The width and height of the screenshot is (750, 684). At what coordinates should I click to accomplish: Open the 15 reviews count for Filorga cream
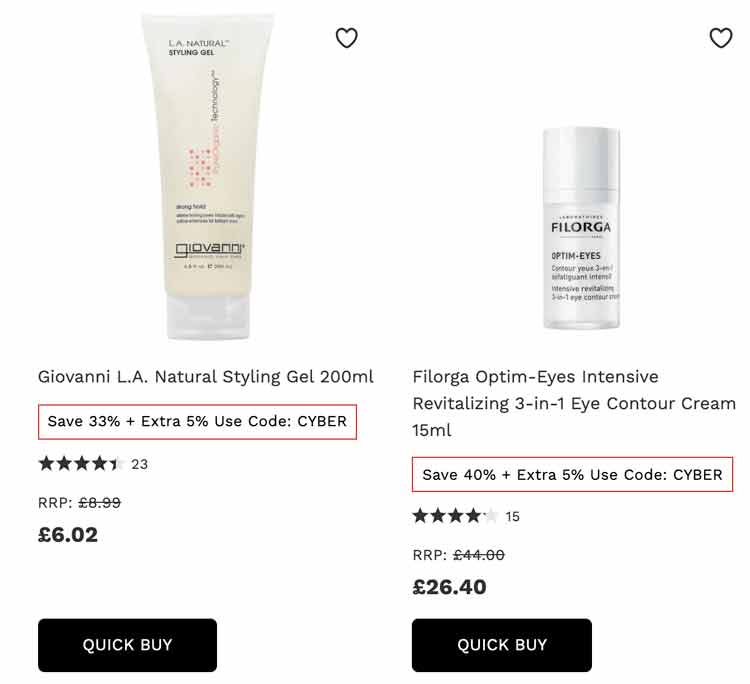point(512,517)
